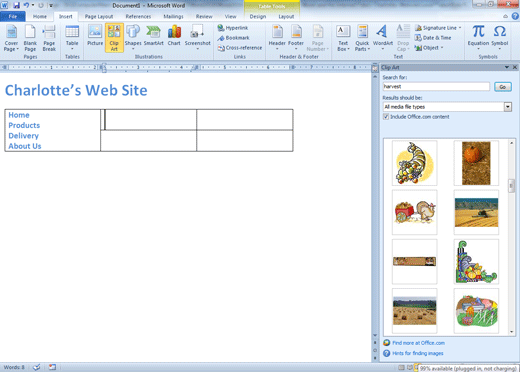Switch to the Page Layout tab
The height and width of the screenshot is (372, 520).
click(x=99, y=16)
